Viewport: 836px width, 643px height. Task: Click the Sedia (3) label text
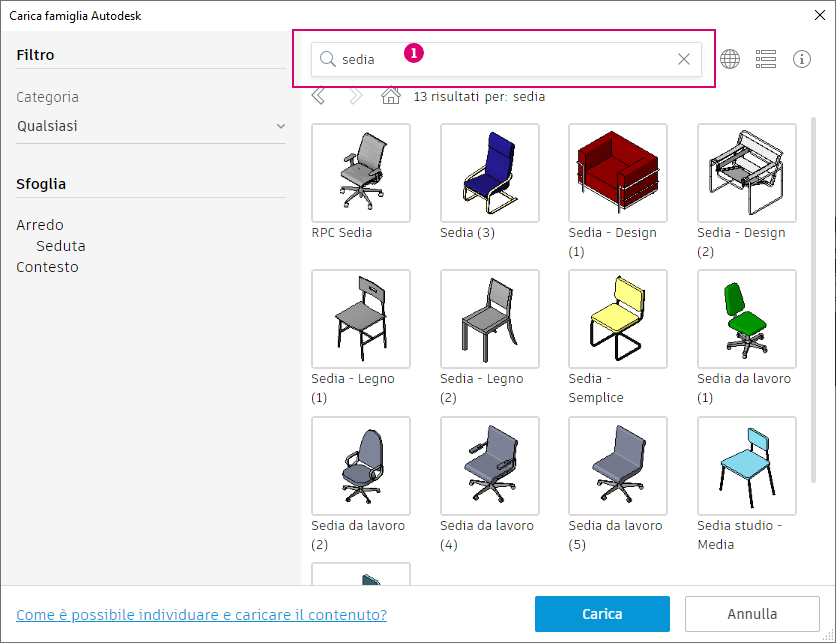point(468,233)
